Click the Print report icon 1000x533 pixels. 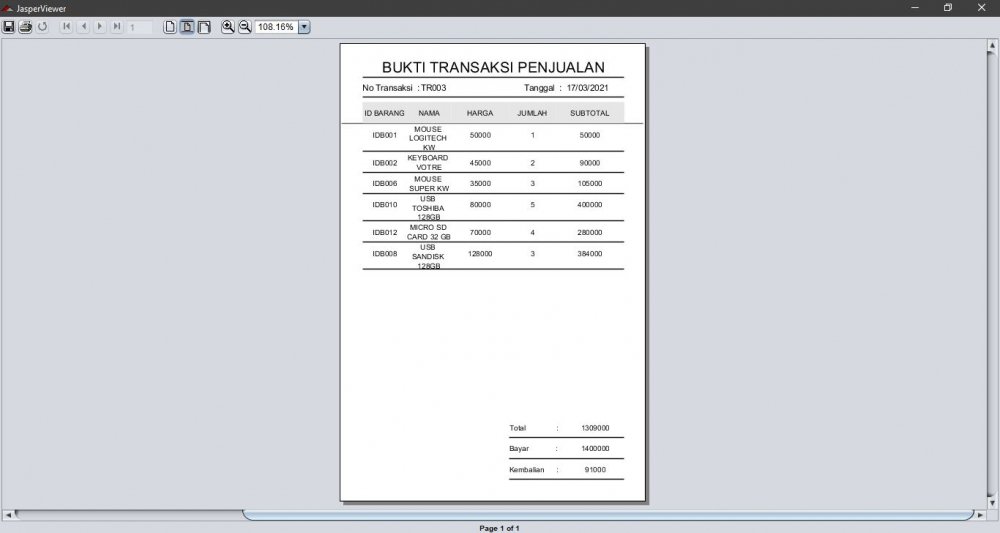(x=25, y=27)
